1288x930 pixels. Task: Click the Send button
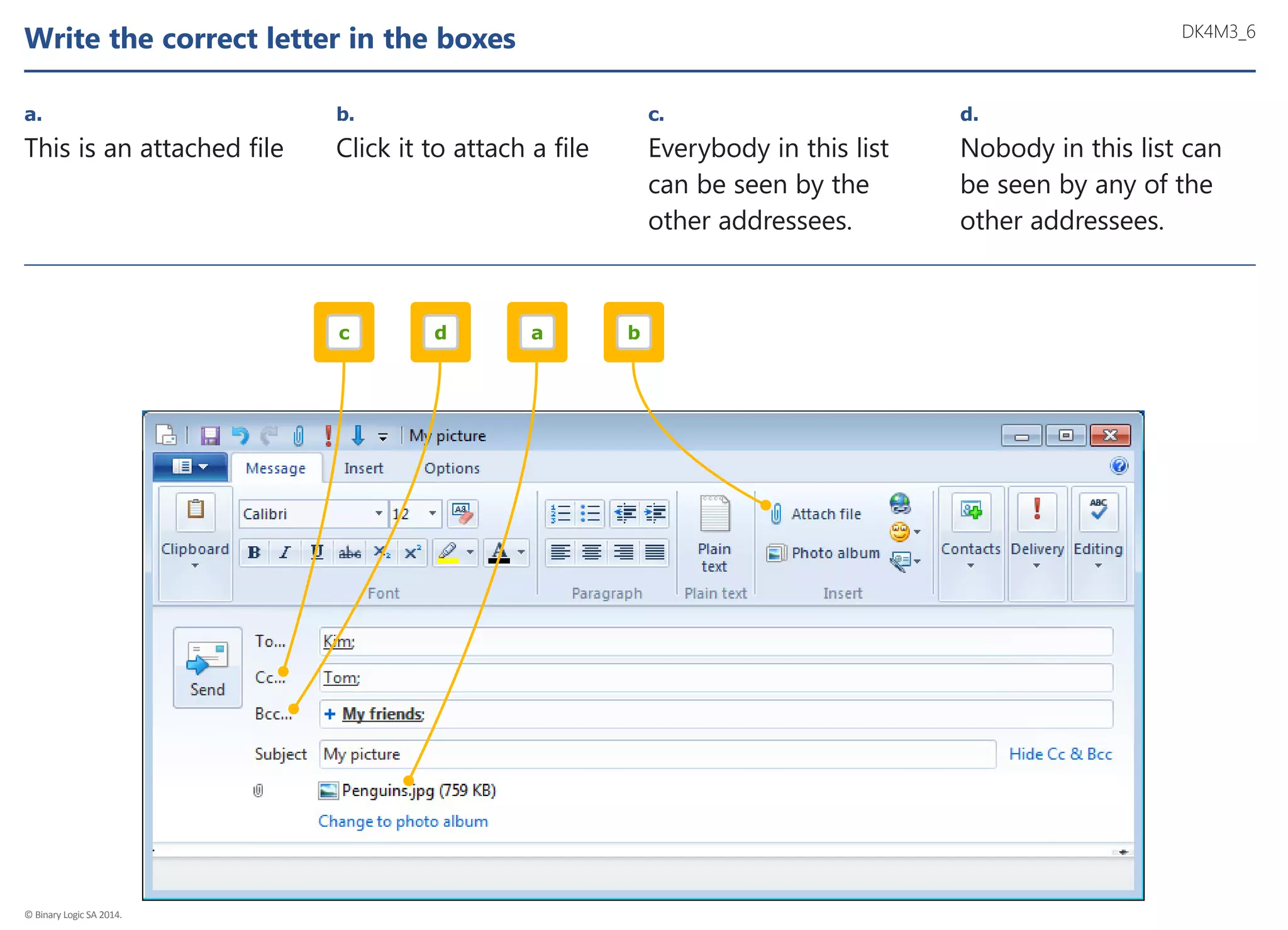click(208, 667)
